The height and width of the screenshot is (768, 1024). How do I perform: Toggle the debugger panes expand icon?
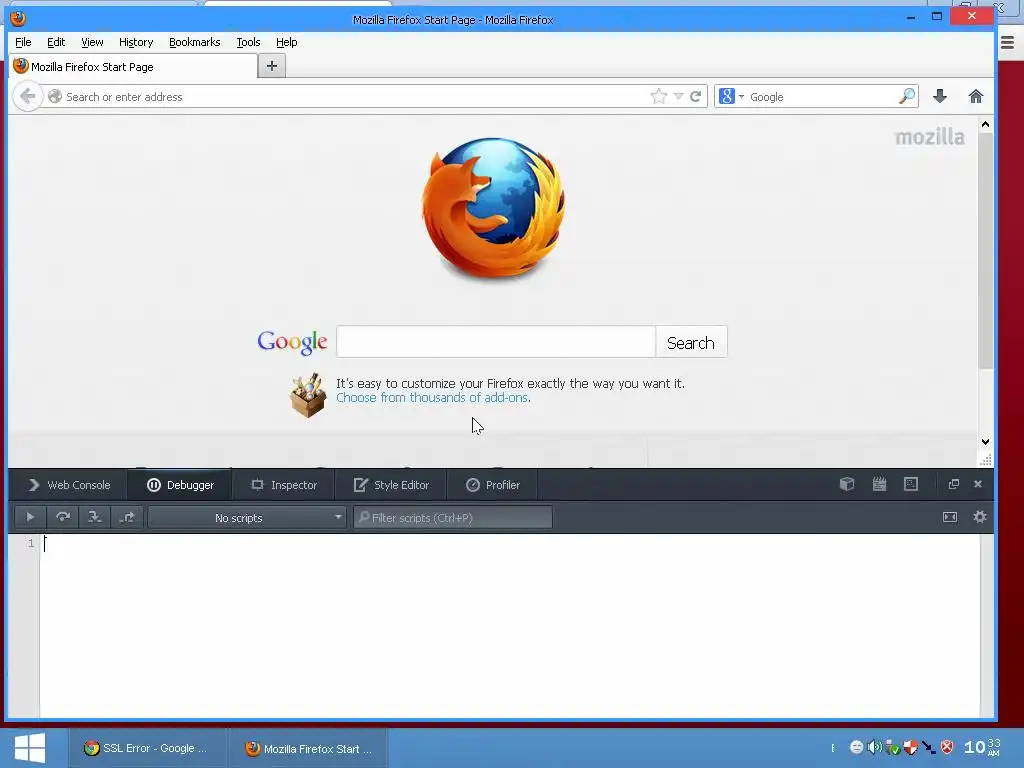pyautogui.click(x=950, y=517)
